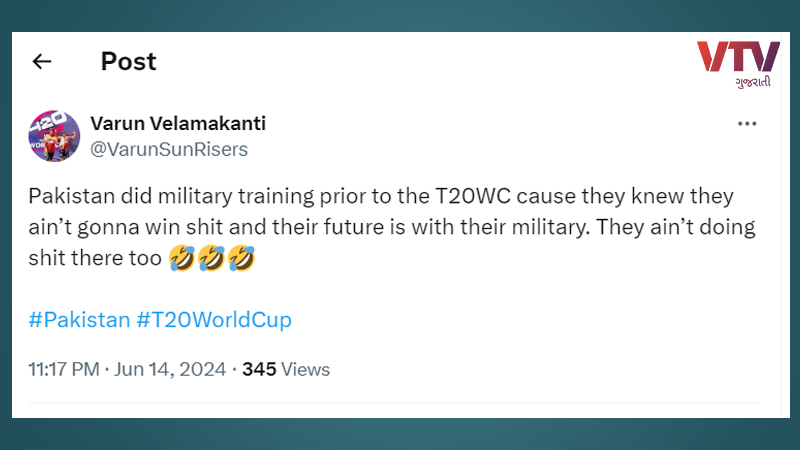Viewport: 800px width, 450px height.
Task: Click the Jun 14, 2024 date
Action: (170, 369)
